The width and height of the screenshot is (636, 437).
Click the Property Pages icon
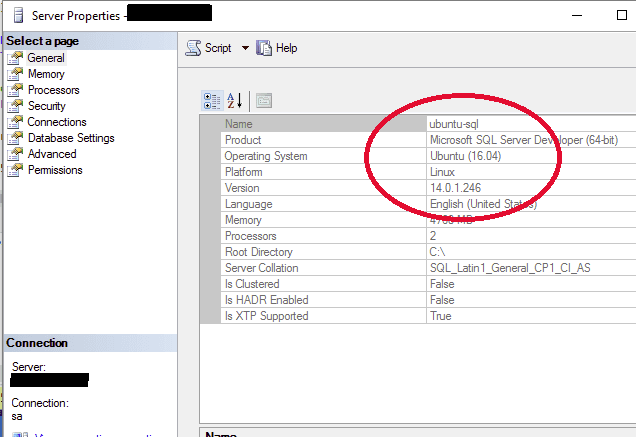tap(264, 101)
